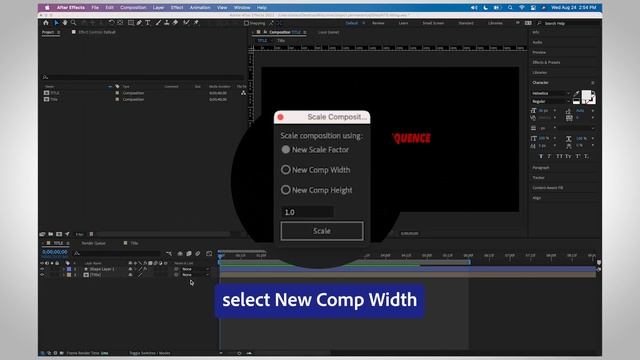Choose the Type text tool

[148, 23]
